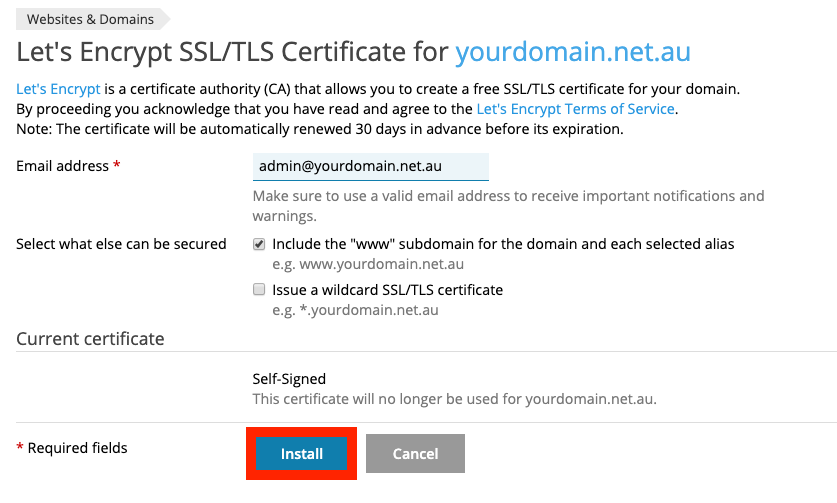Click the "Include the www subdomain" label text
837x503 pixels.
click(x=503, y=244)
